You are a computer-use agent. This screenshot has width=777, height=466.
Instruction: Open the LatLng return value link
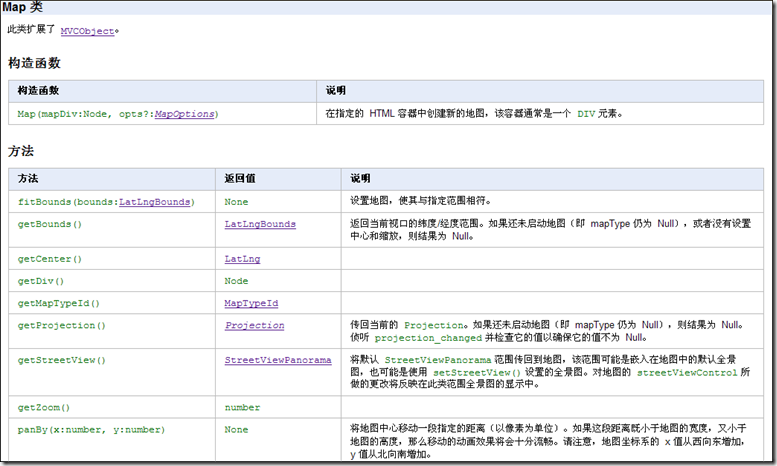click(x=242, y=259)
